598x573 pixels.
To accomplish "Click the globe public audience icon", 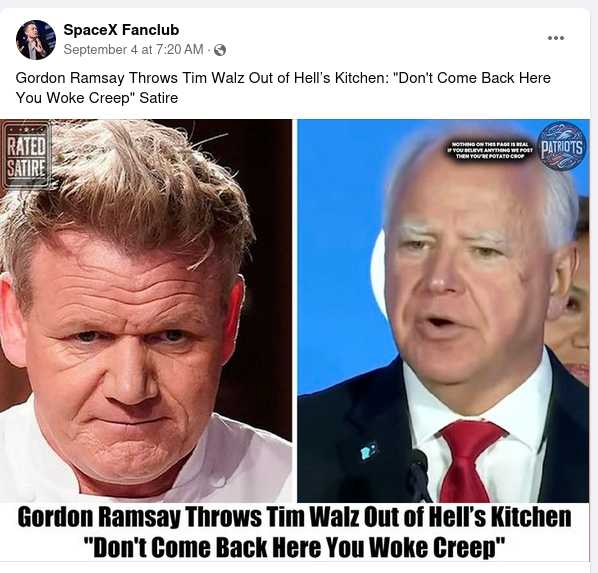I will click(220, 50).
